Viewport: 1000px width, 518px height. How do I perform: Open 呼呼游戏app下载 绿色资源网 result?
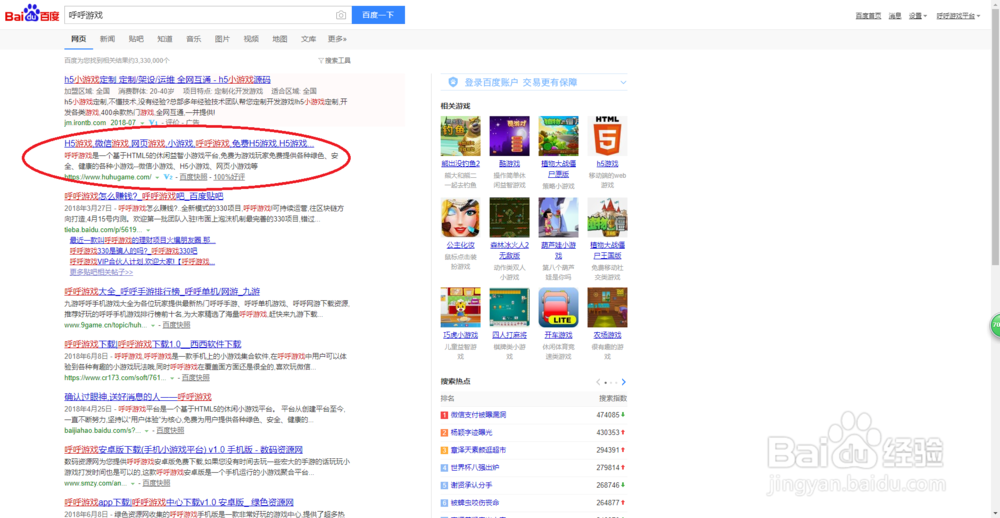[x=179, y=503]
